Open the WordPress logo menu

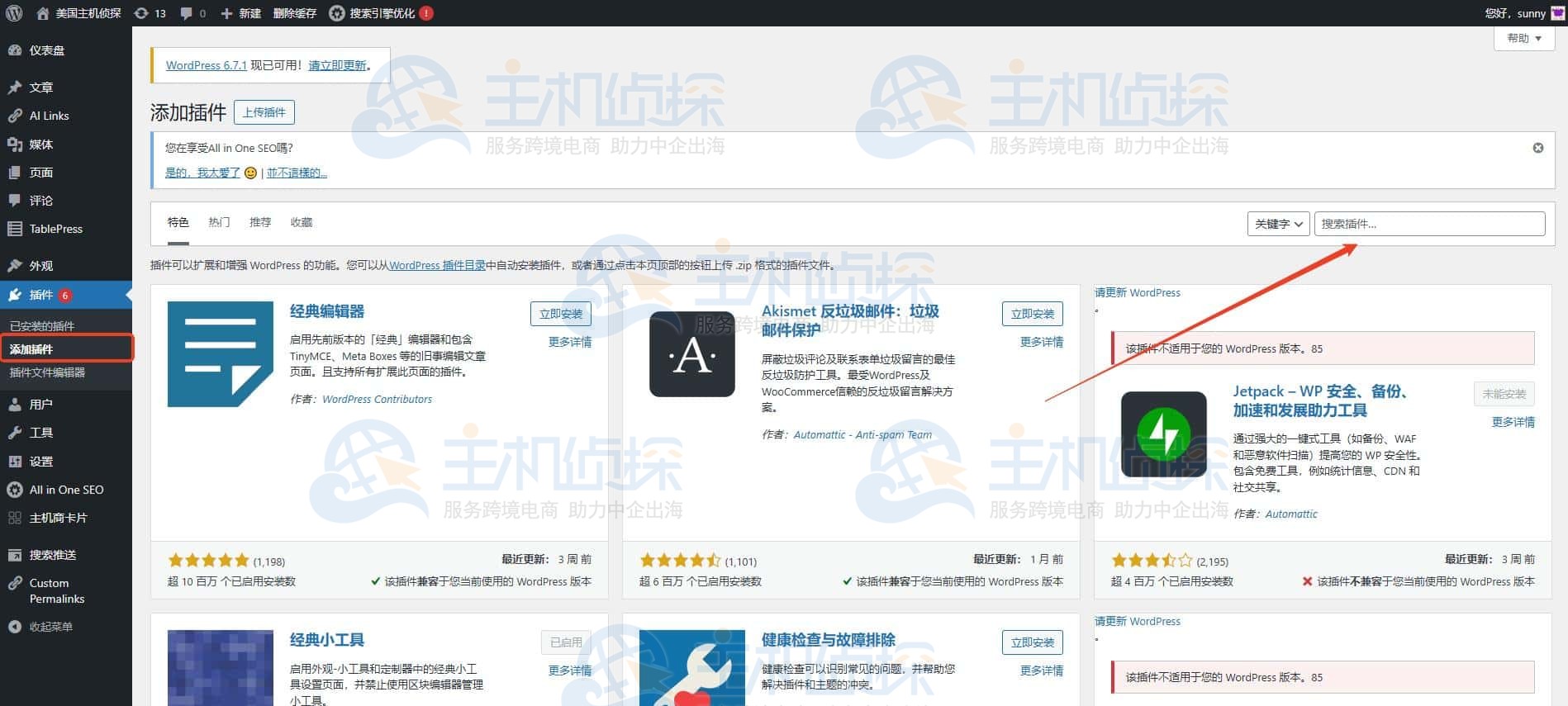12,13
